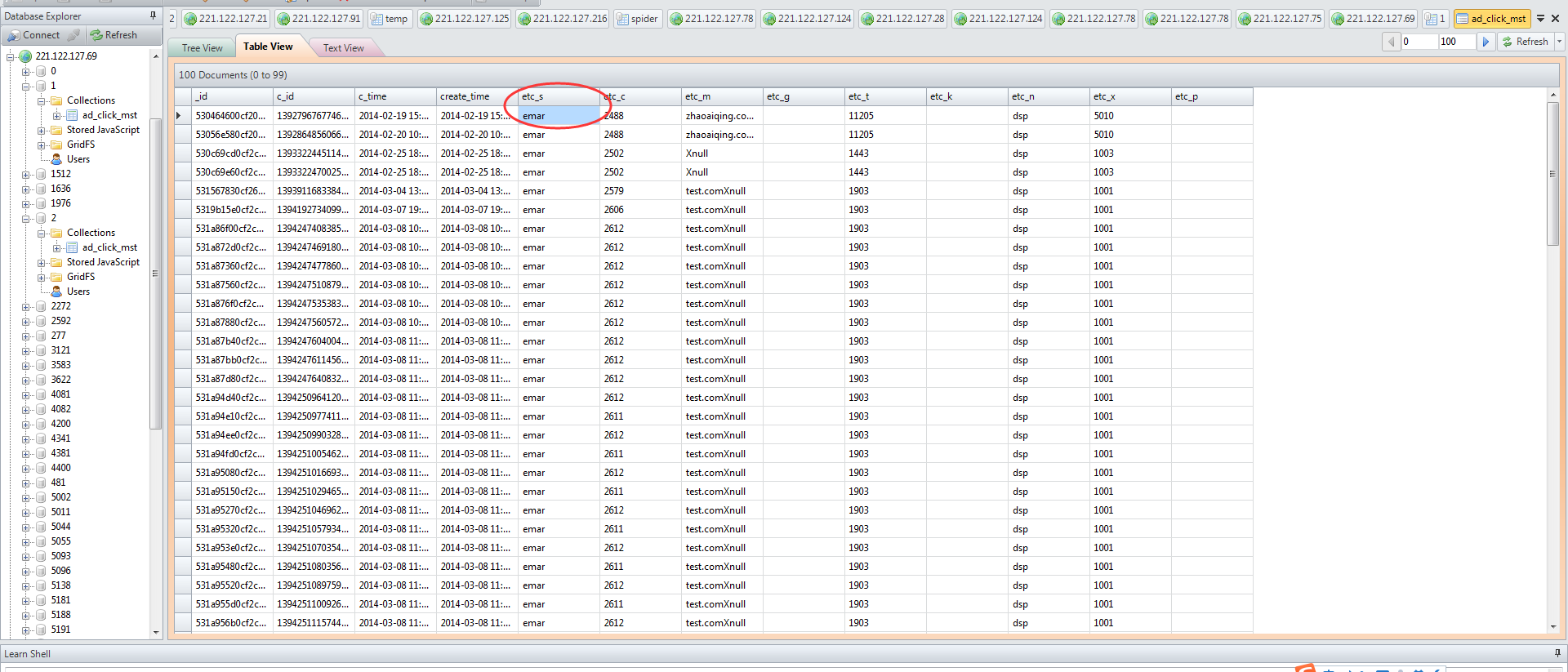Go to previous page of documents
Screen dimensions: 1568x672
[x=1392, y=42]
